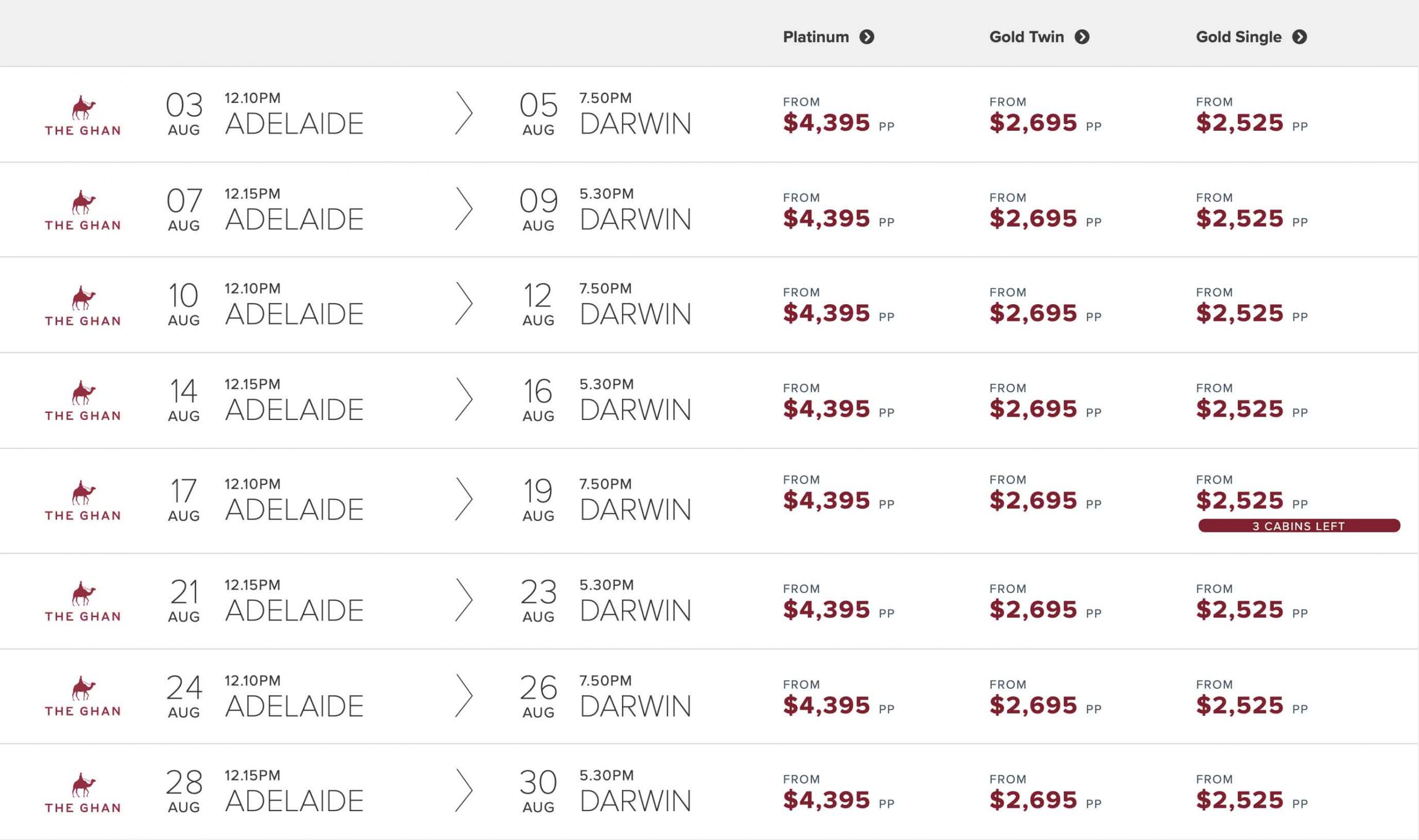Viewport: 1419px width, 840px height.
Task: Expand the 21 Aug journey via its chevron
Action: pos(464,600)
